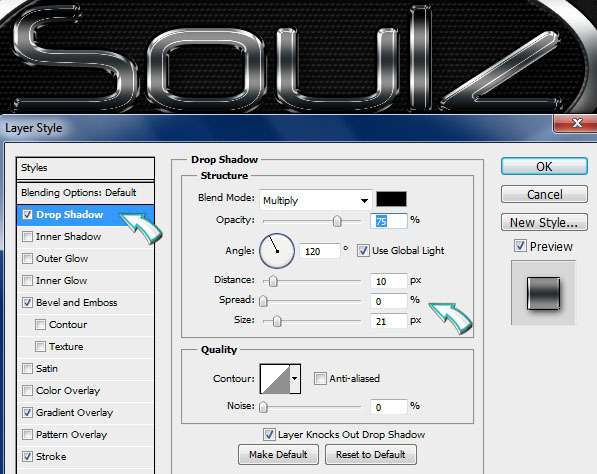Toggle the Preview checkbox
Image resolution: width=597 pixels, height=474 pixels.
pos(520,246)
